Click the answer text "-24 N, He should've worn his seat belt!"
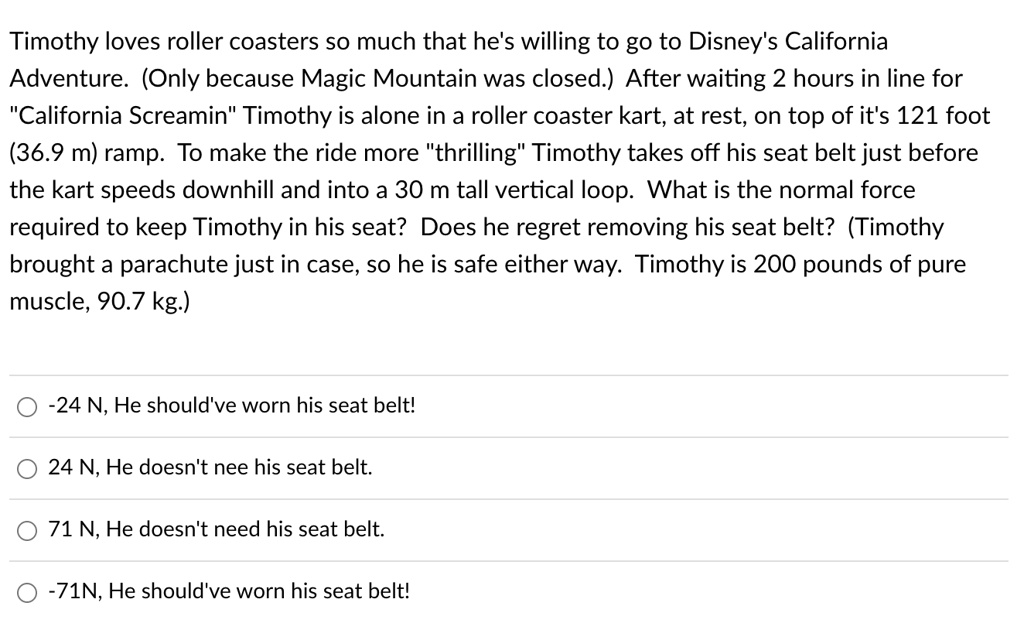Image resolution: width=1024 pixels, height=630 pixels. pos(232,405)
